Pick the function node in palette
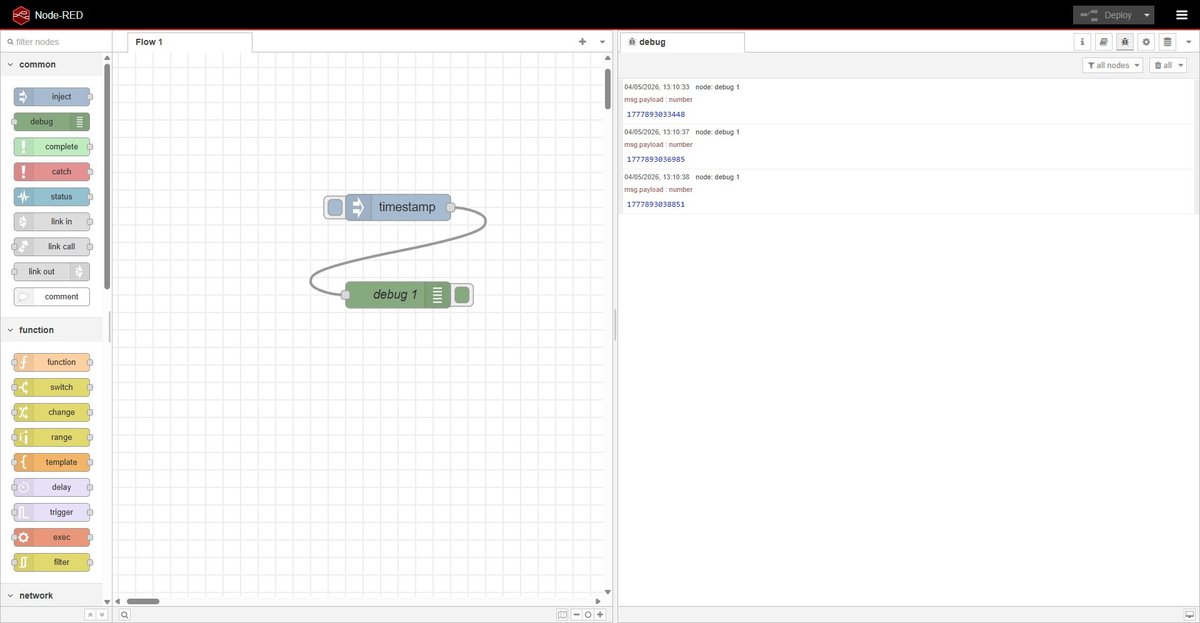 point(52,362)
